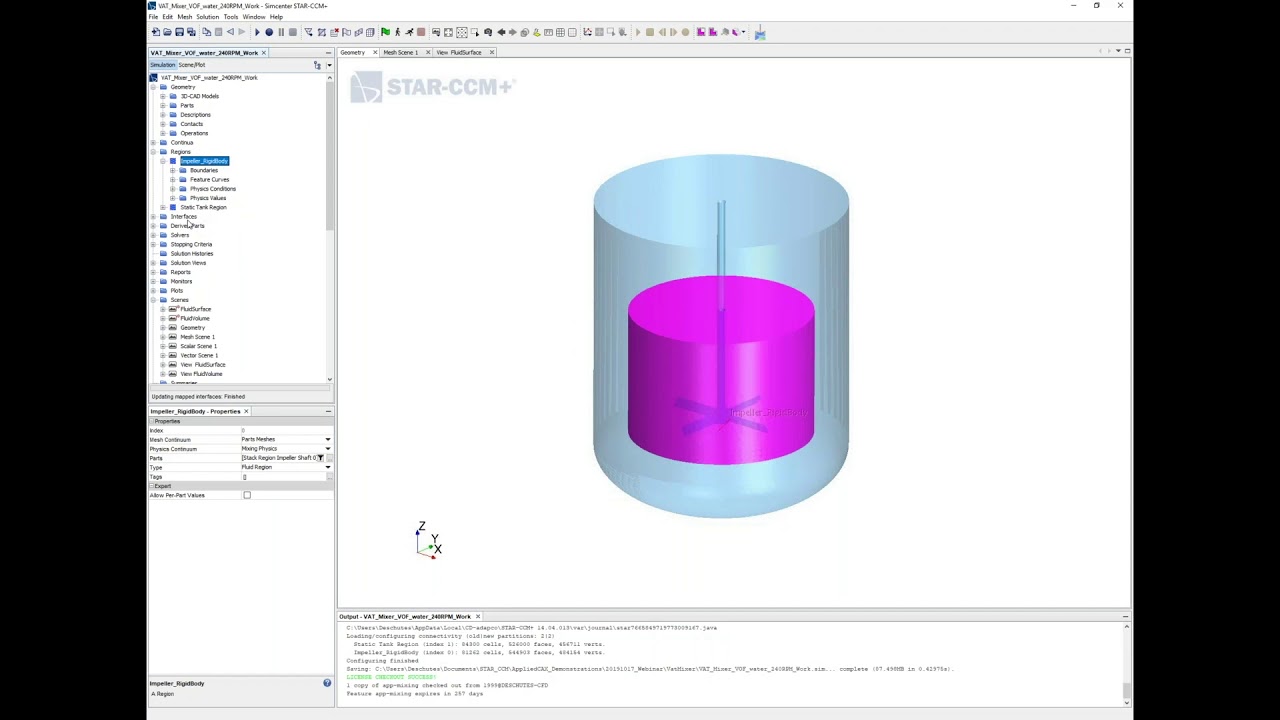Click the ellipsis button on Tags row

(x=328, y=477)
